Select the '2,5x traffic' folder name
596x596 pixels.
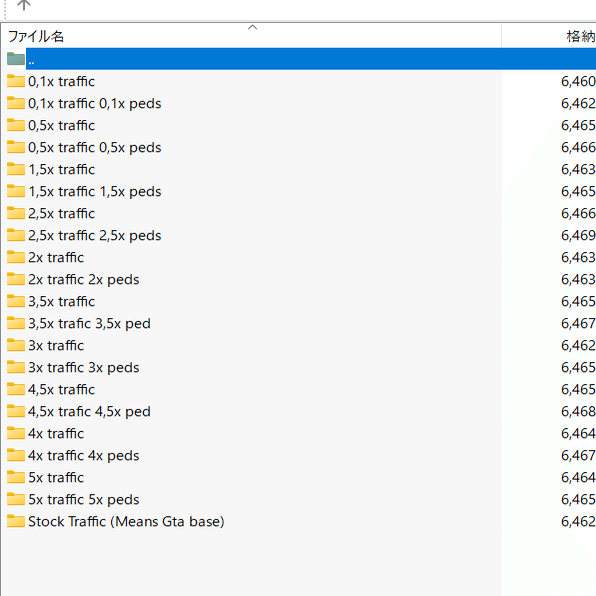pyautogui.click(x=61, y=214)
